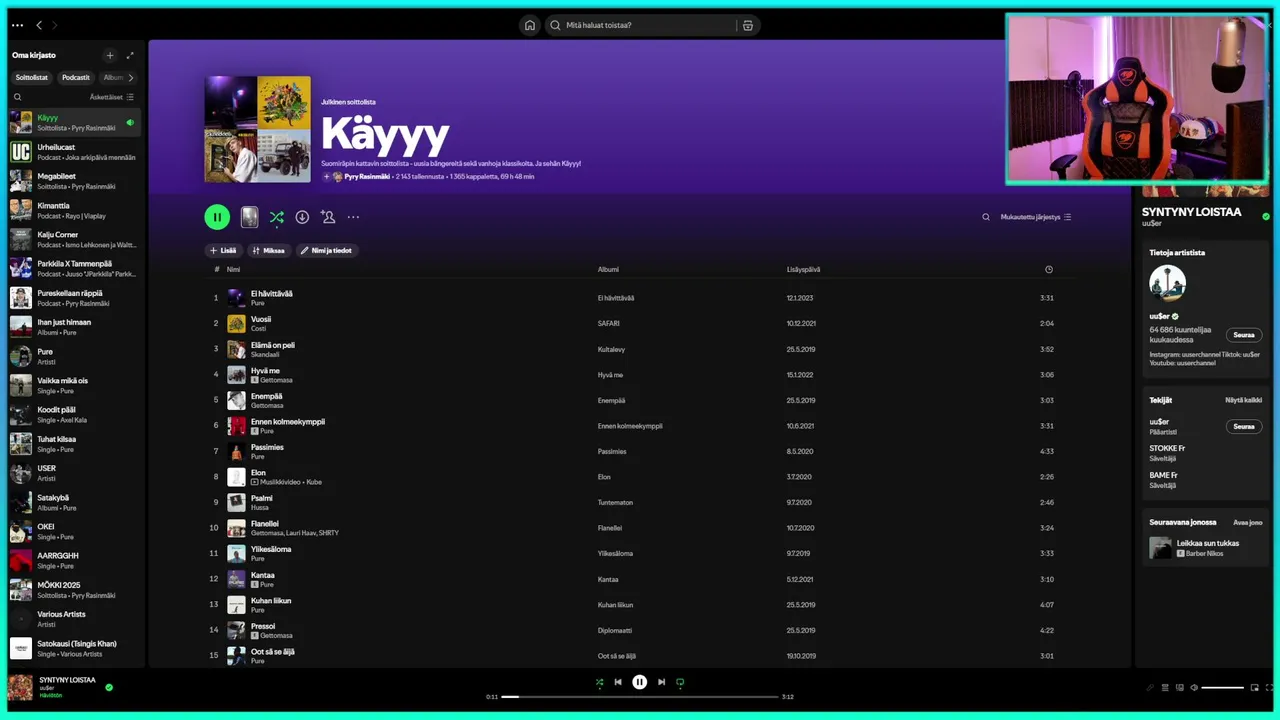Toggle saved checkmark in bottom now-playing bar
Image resolution: width=1280 pixels, height=720 pixels.
tap(109, 688)
